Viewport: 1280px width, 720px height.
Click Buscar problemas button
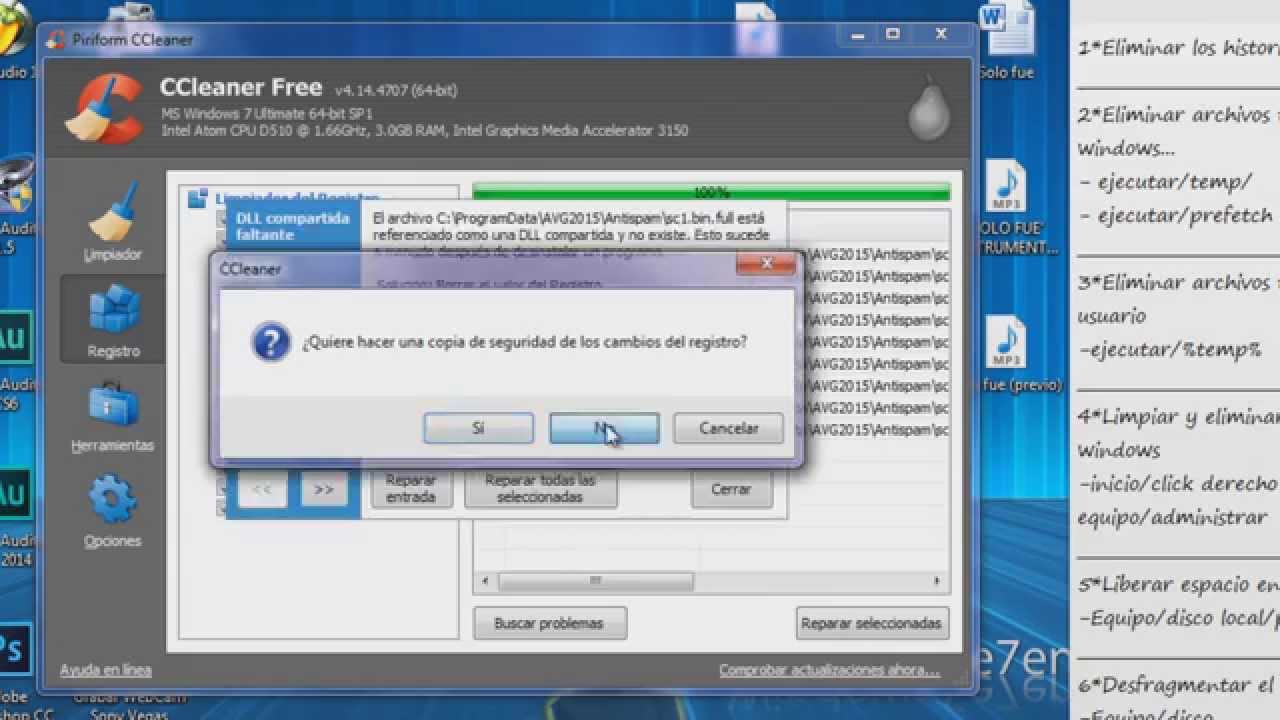pyautogui.click(x=550, y=623)
